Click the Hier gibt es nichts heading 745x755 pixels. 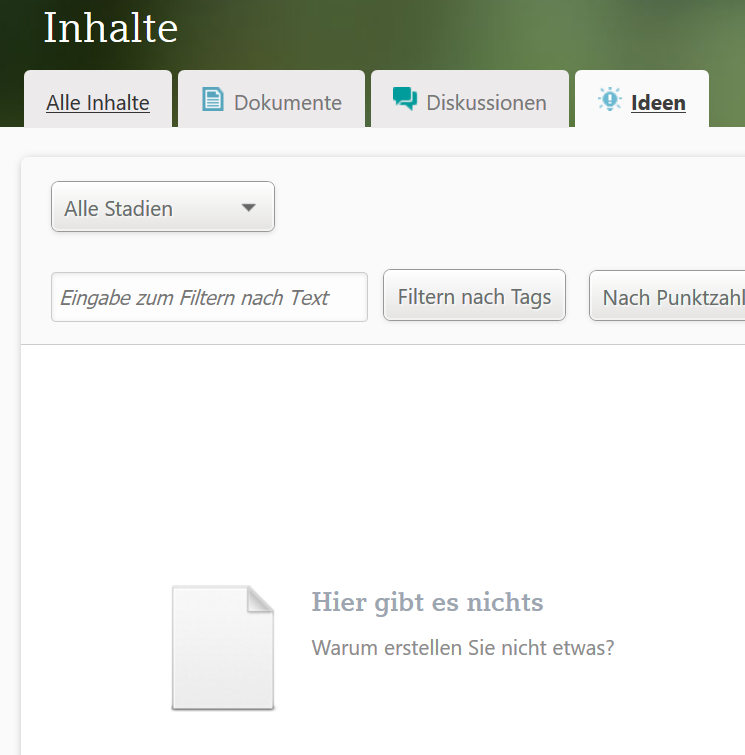coord(427,602)
